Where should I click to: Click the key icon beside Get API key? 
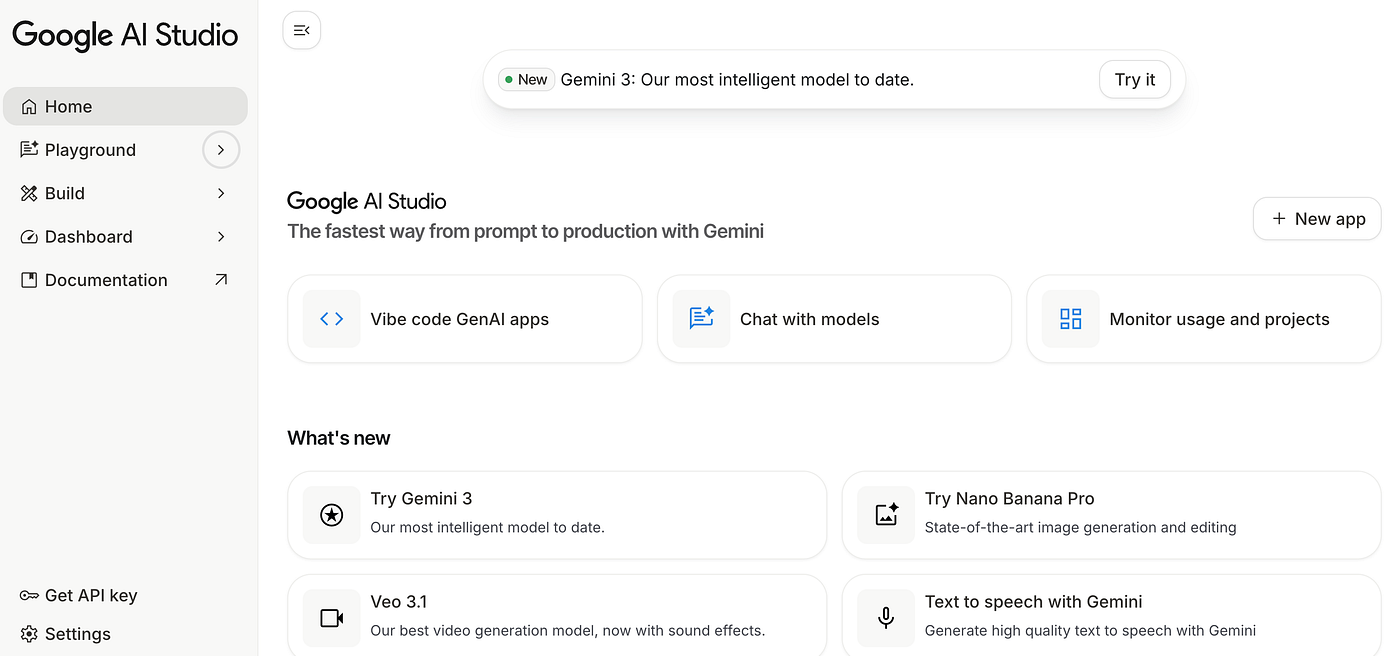tap(29, 595)
